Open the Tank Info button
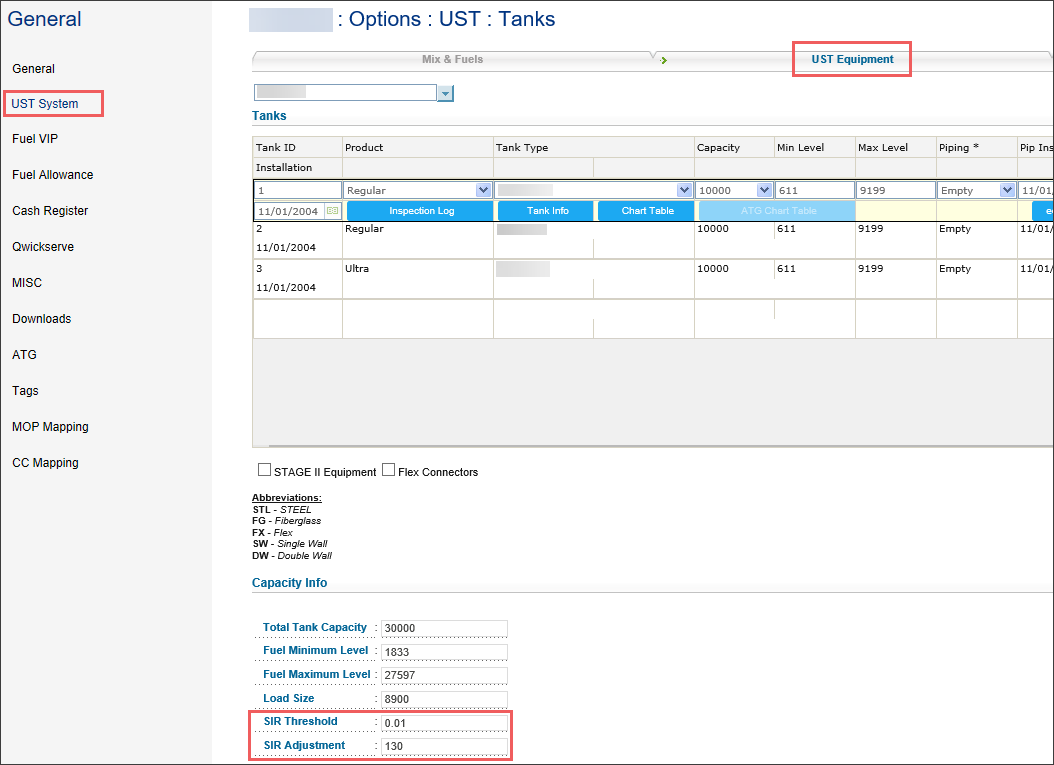 [x=547, y=210]
